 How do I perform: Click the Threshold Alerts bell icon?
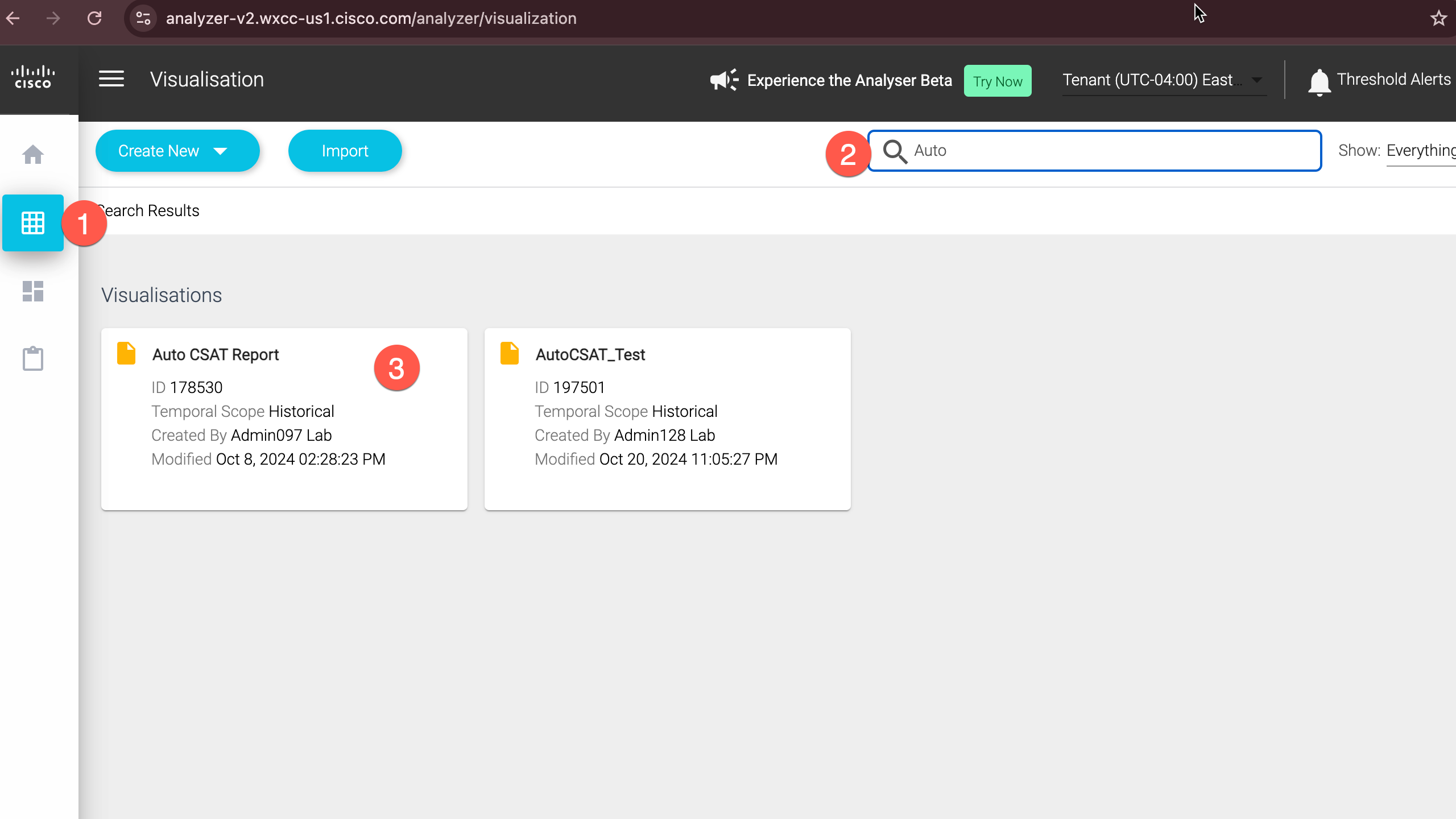[1319, 82]
